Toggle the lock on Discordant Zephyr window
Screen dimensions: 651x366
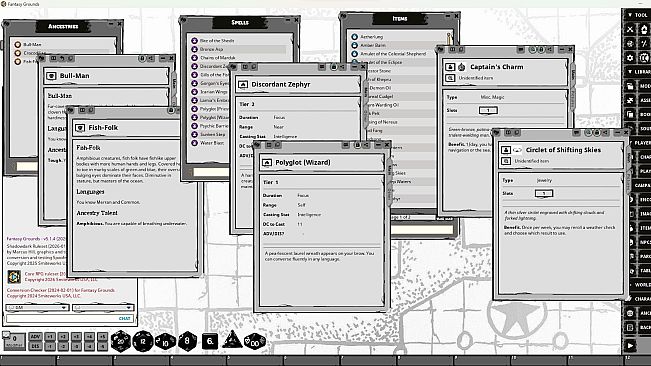333,66
